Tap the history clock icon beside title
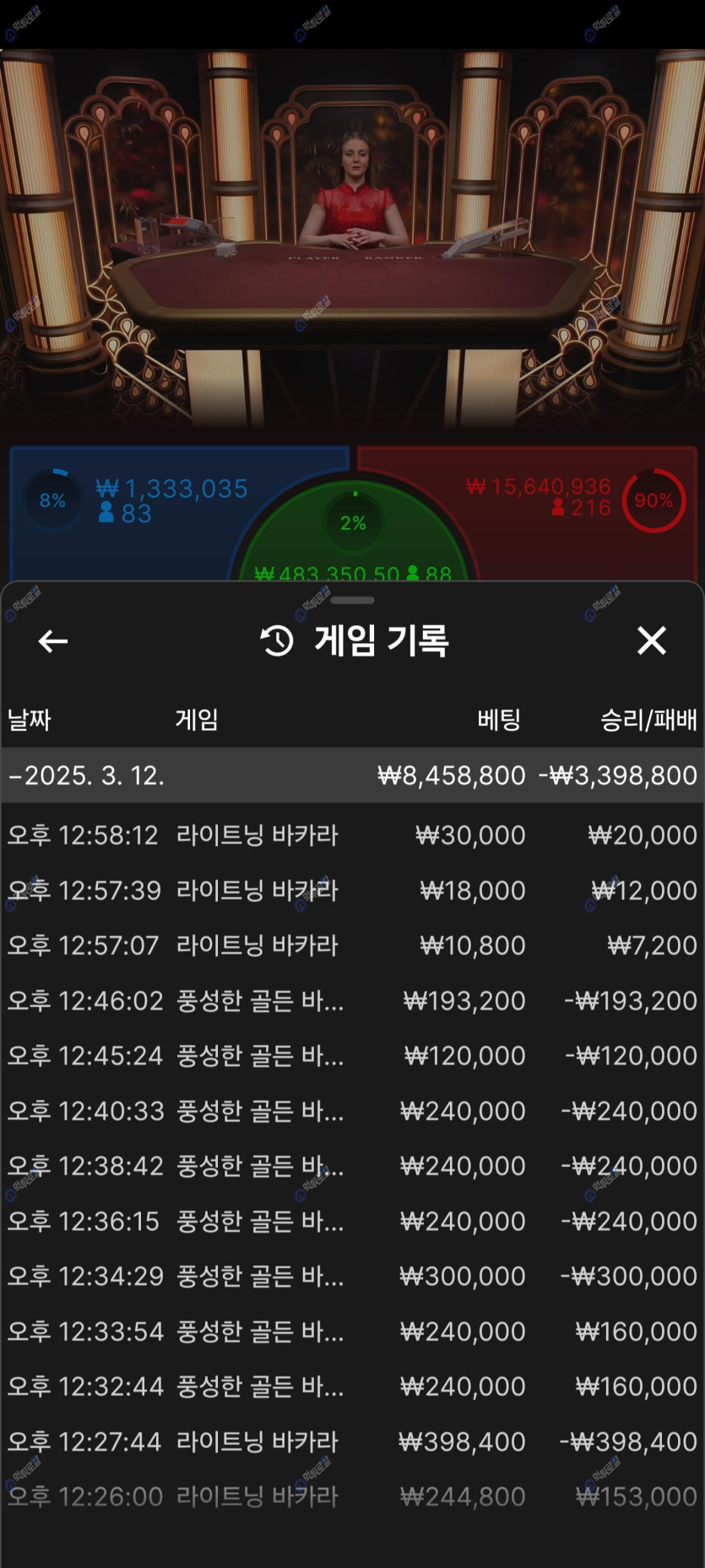Viewport: 705px width, 1568px height. pyautogui.click(x=277, y=641)
